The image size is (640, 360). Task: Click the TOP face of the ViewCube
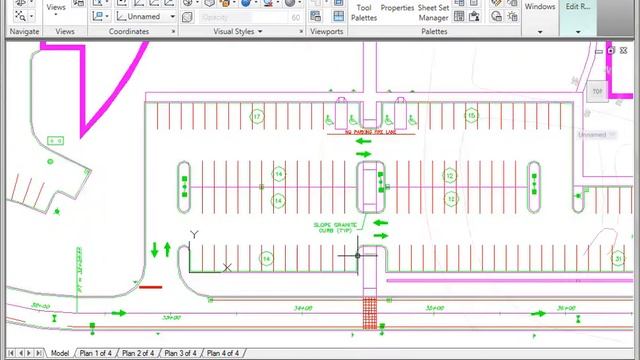(597, 91)
